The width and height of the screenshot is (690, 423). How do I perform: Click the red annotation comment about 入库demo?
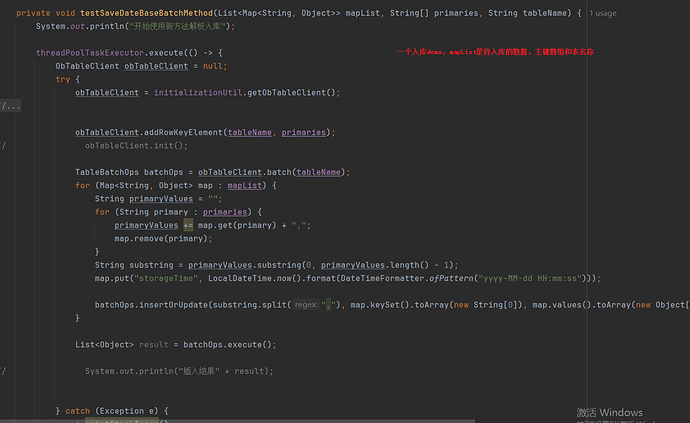click(x=495, y=52)
